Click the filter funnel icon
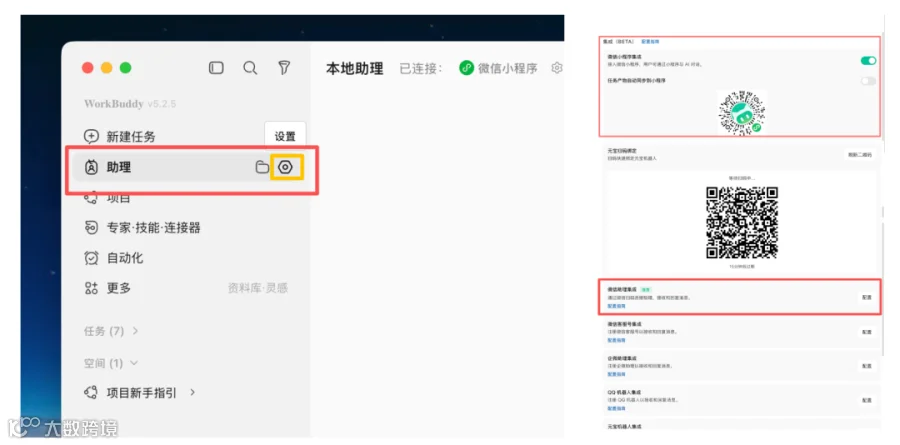This screenshot has width=900, height=445. point(284,68)
